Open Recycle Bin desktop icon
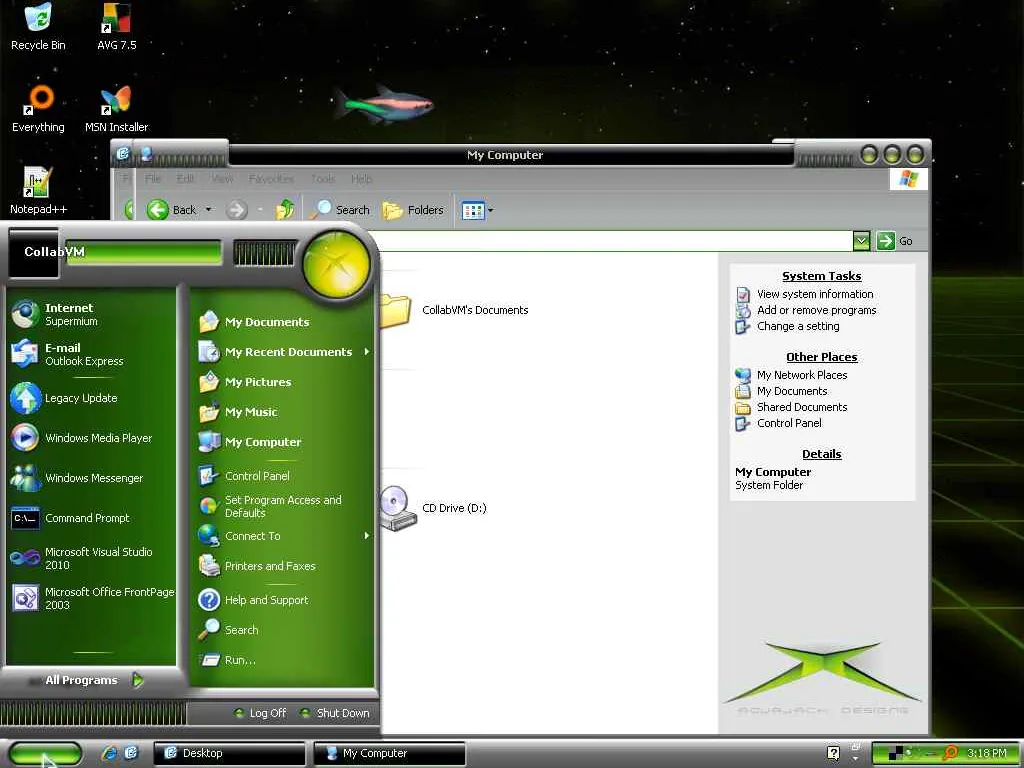The image size is (1024, 768). 38,27
